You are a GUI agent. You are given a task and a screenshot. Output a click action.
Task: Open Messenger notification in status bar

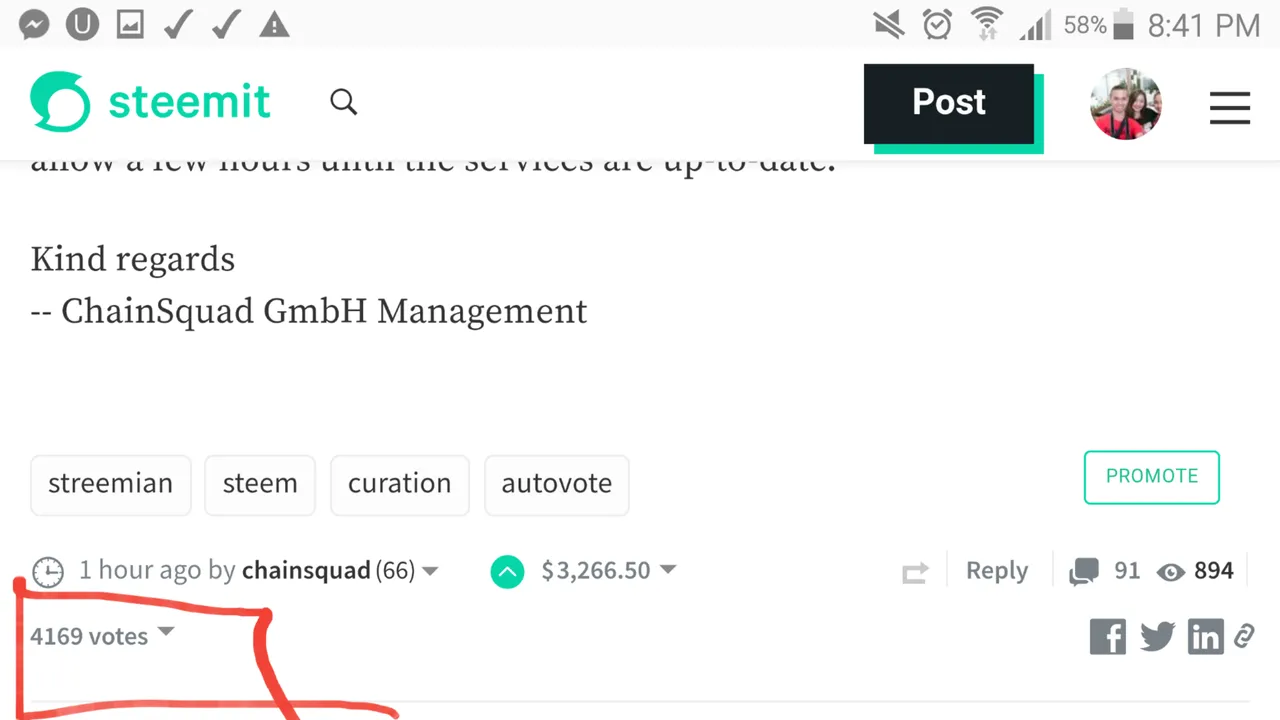(x=34, y=25)
